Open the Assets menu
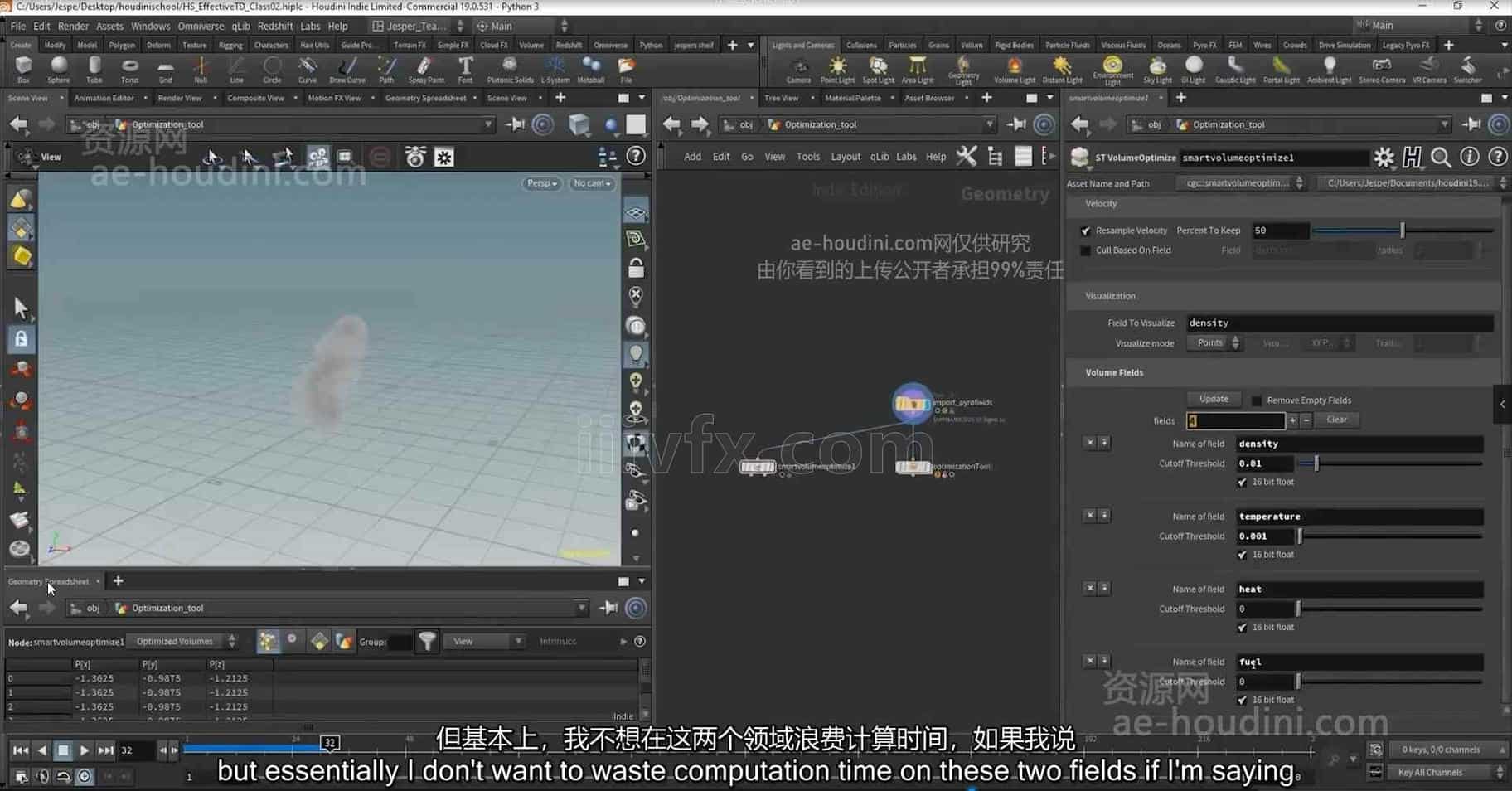This screenshot has height=791, width=1512. (x=109, y=26)
